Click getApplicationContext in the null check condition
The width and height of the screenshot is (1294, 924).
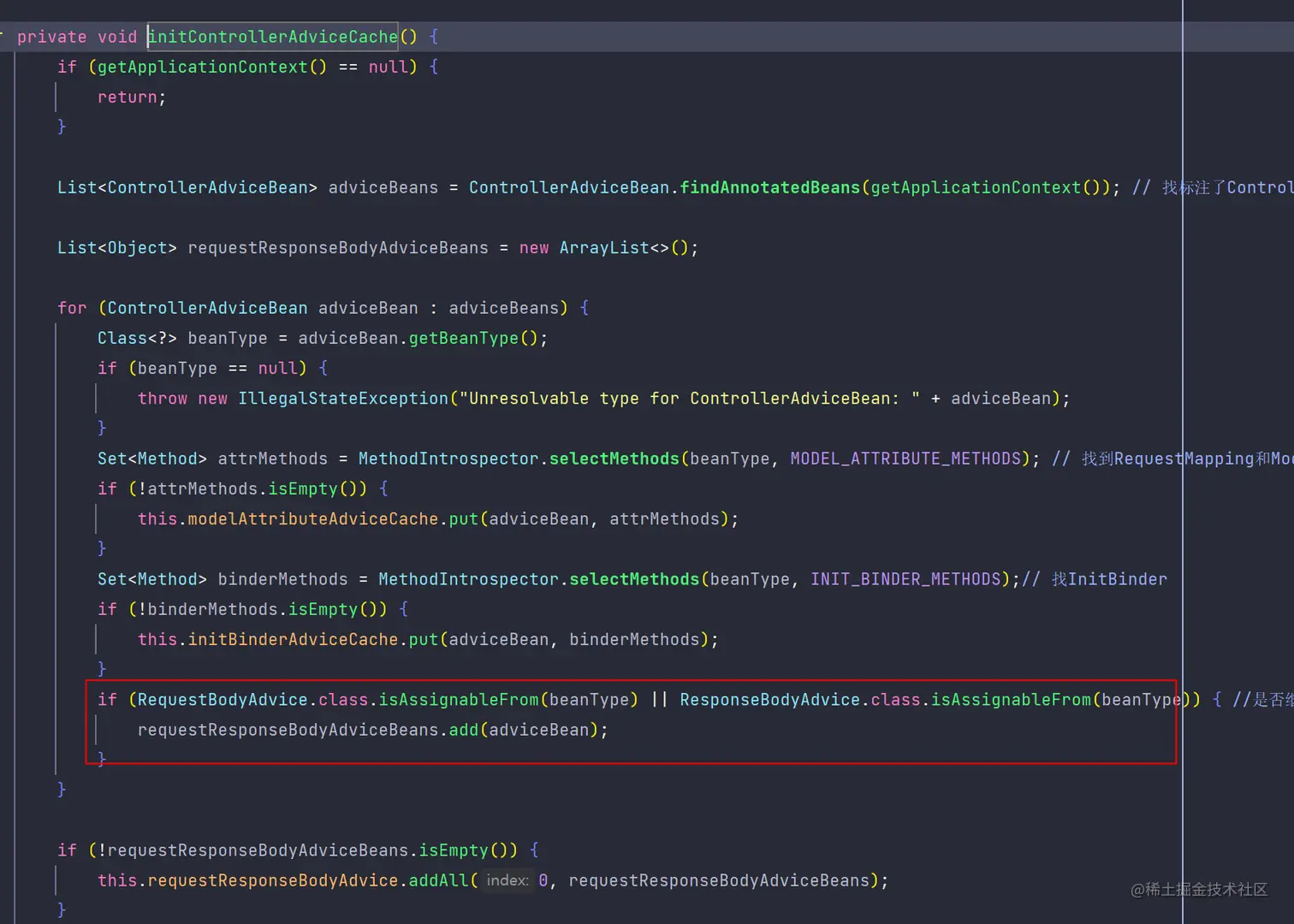coord(202,67)
